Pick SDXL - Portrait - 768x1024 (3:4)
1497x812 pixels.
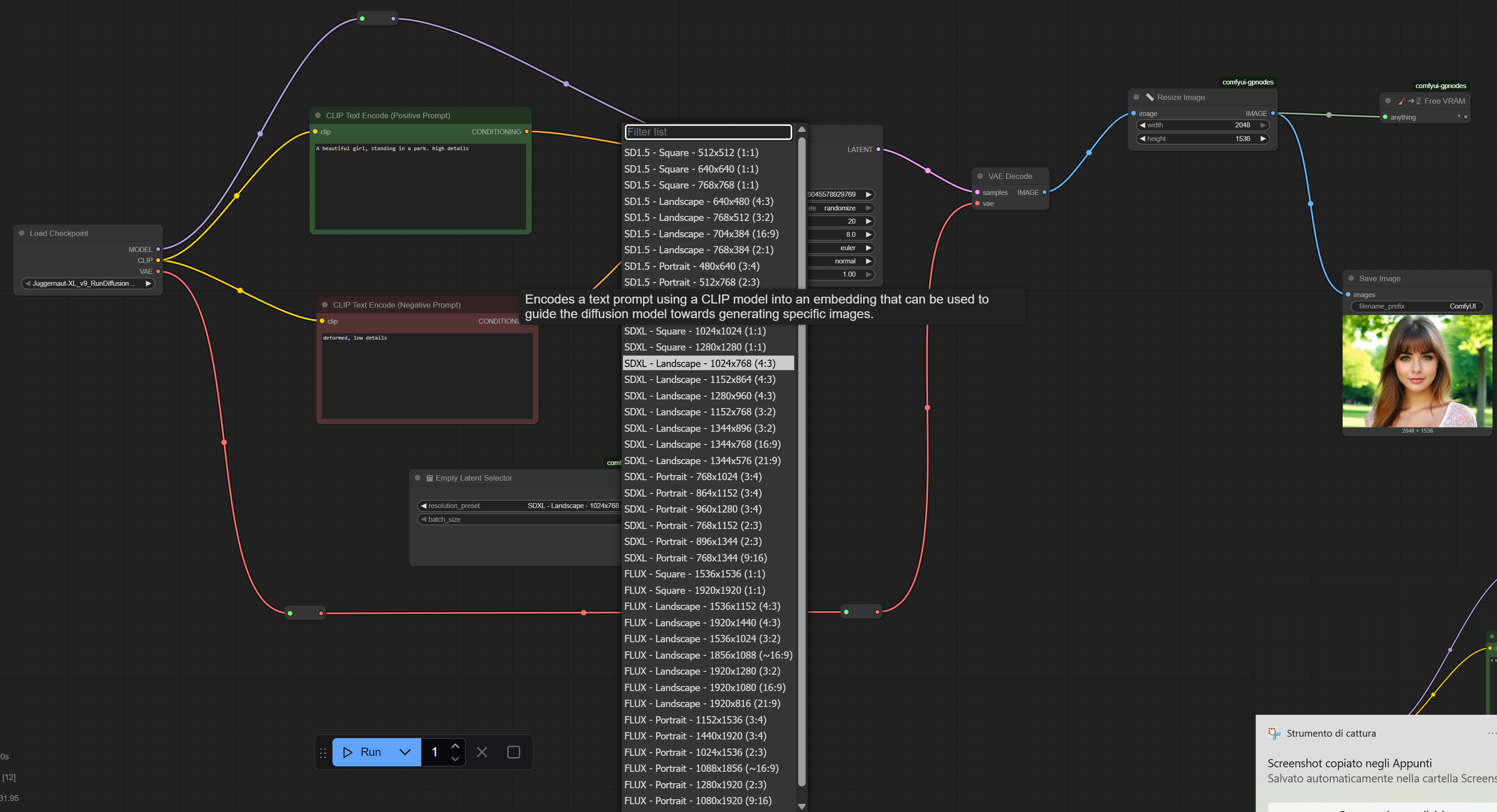point(708,476)
